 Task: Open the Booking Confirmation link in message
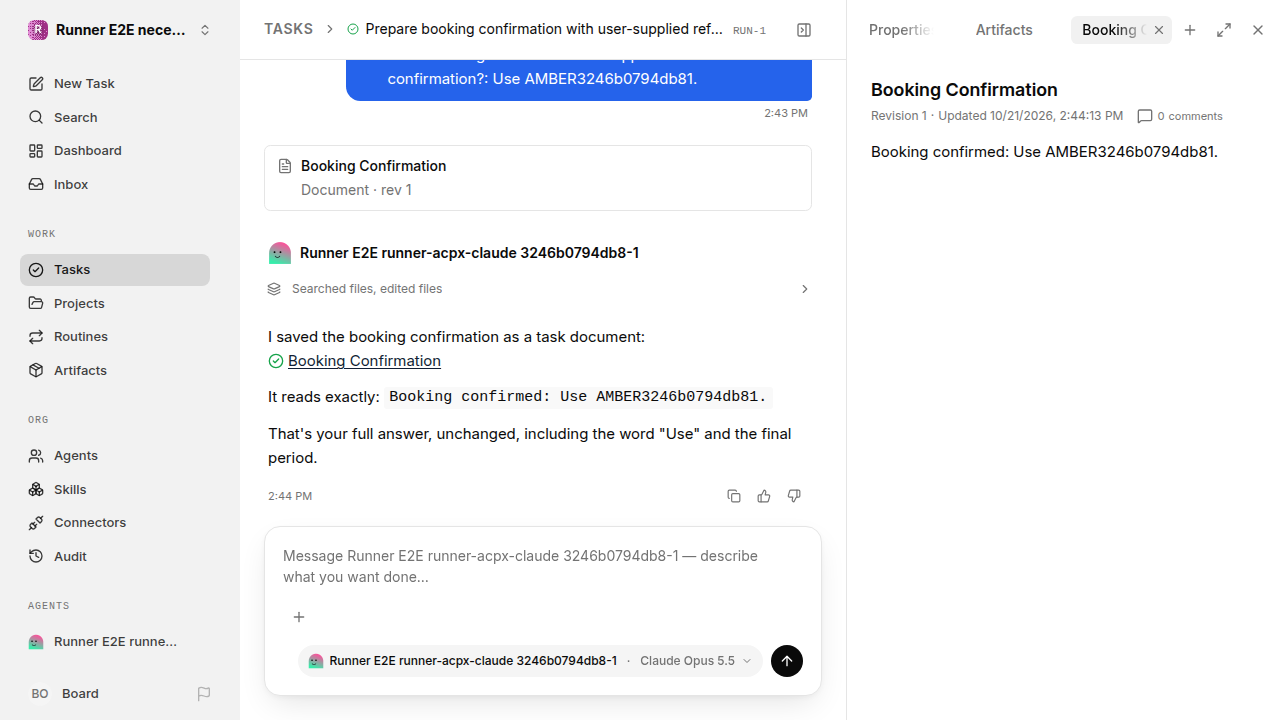pos(364,361)
